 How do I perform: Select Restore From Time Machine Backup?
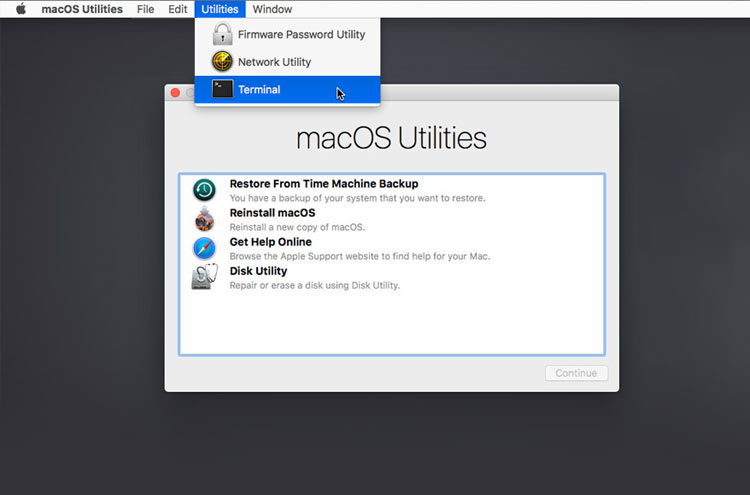[324, 184]
